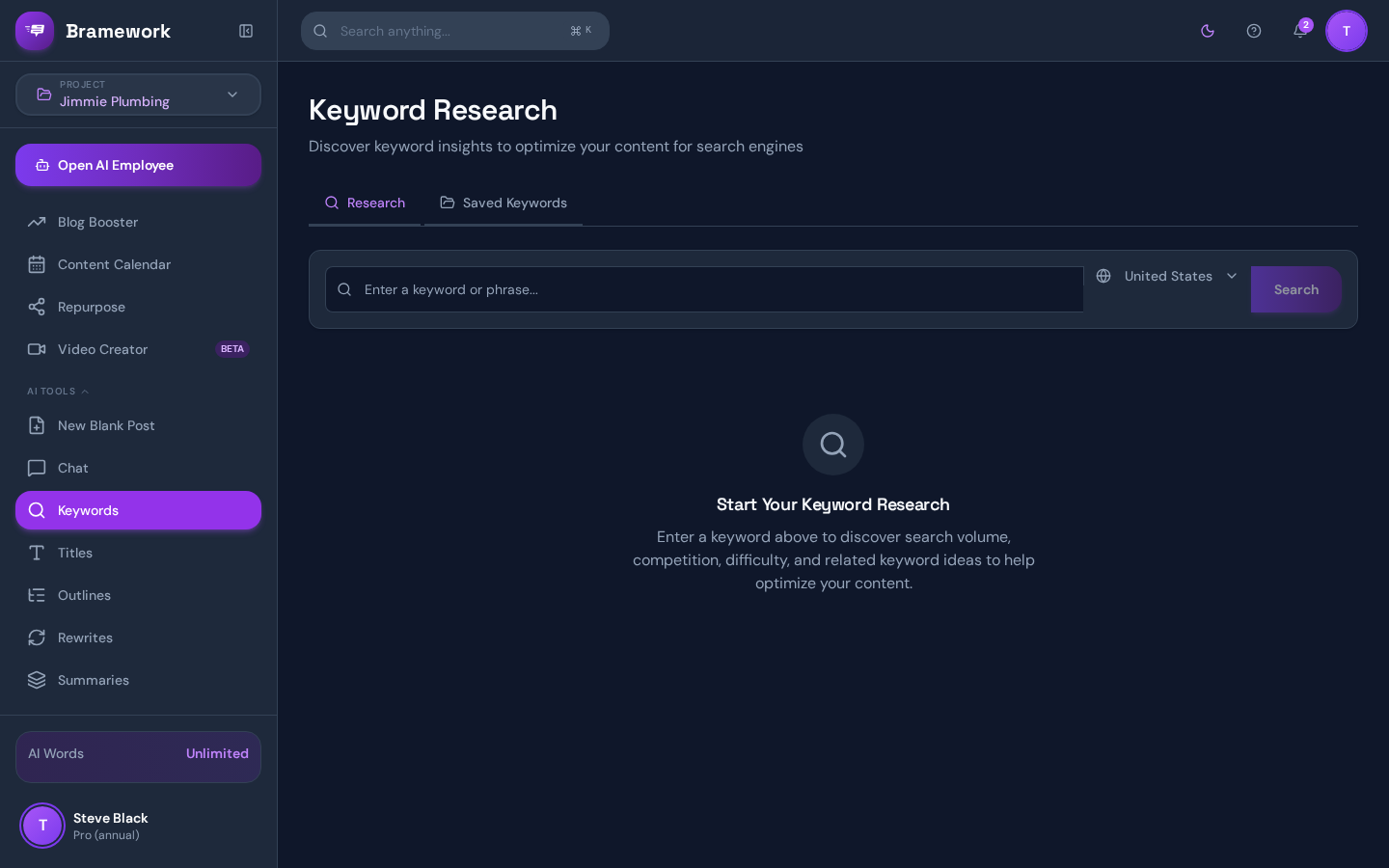Click the Titles type icon
This screenshot has height=868, width=1389.
[x=37, y=553]
